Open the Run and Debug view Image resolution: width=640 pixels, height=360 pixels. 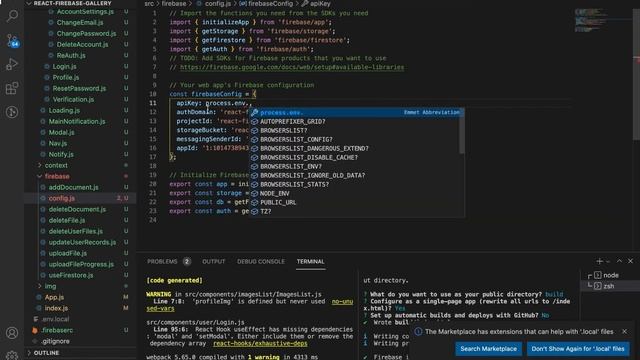[x=12, y=64]
